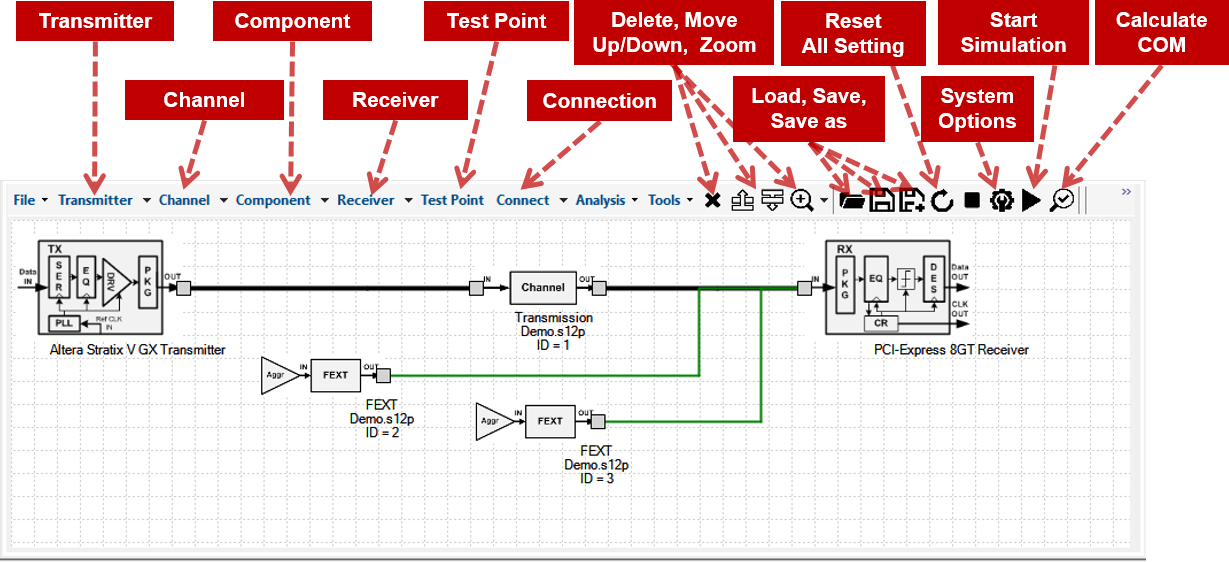Click the Zoom magnifier icon

(x=802, y=200)
